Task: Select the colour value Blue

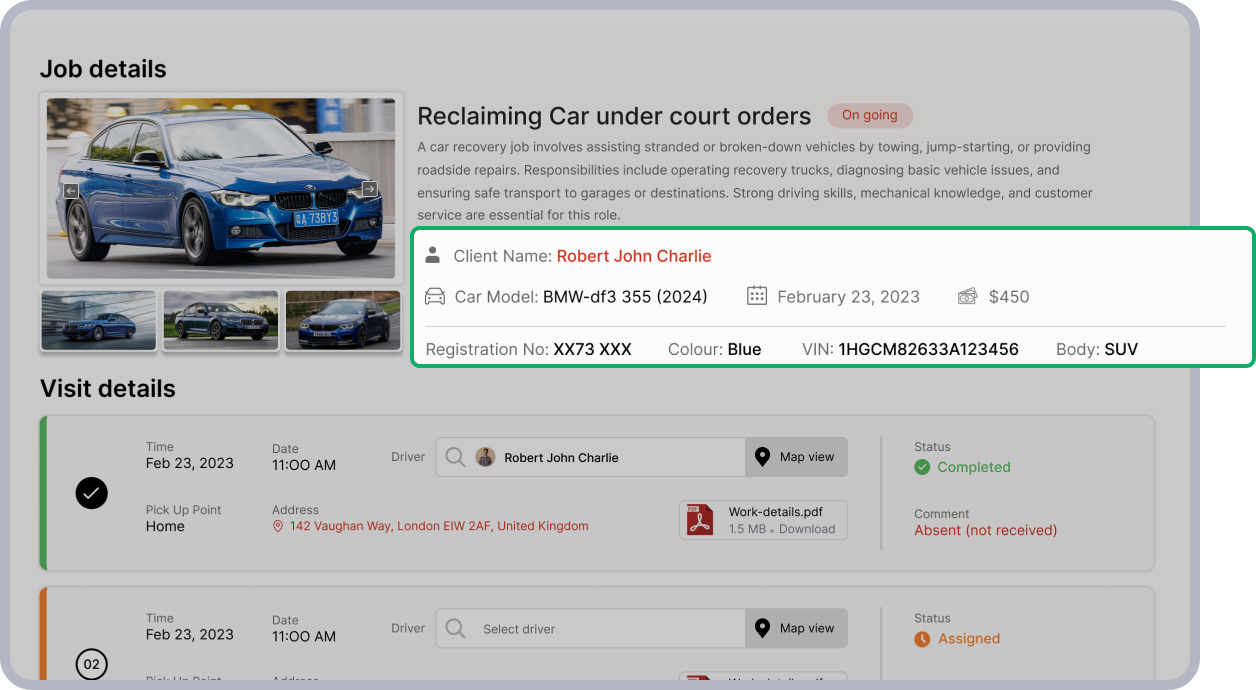Action: click(744, 349)
